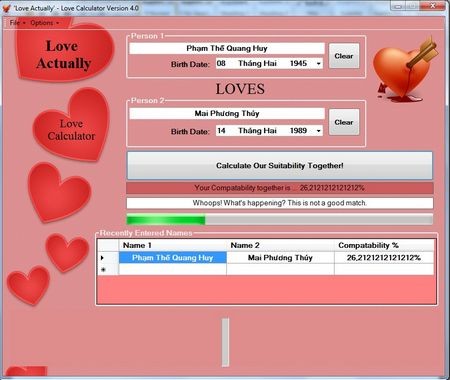
Task: Click the Love Calculator heart graphic
Action: (72, 125)
